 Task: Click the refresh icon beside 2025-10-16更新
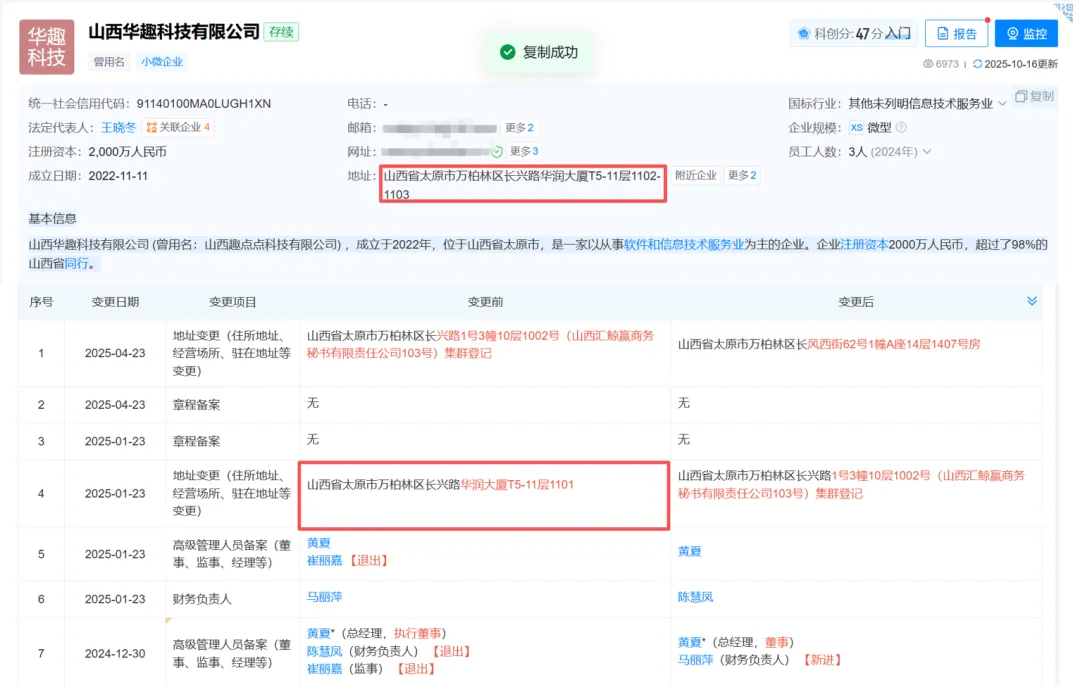[x=977, y=64]
